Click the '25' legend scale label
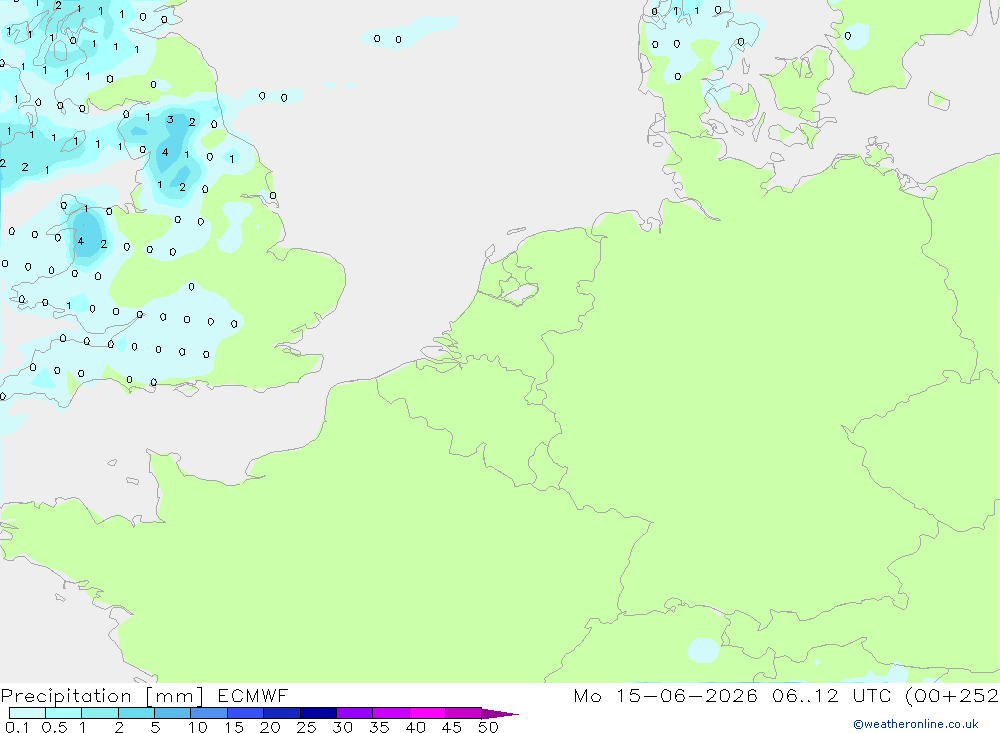The height and width of the screenshot is (733, 1000). (307, 727)
